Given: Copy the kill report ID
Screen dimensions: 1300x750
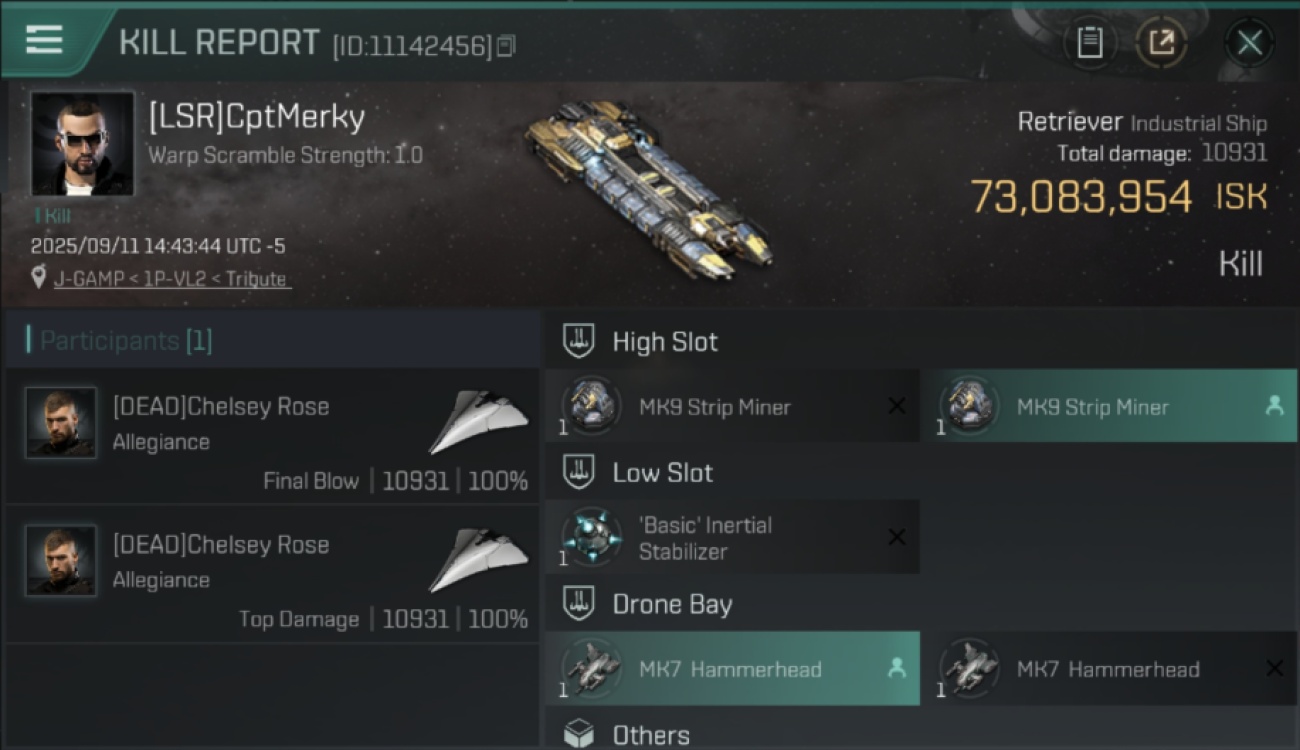Looking at the screenshot, I should coord(506,46).
